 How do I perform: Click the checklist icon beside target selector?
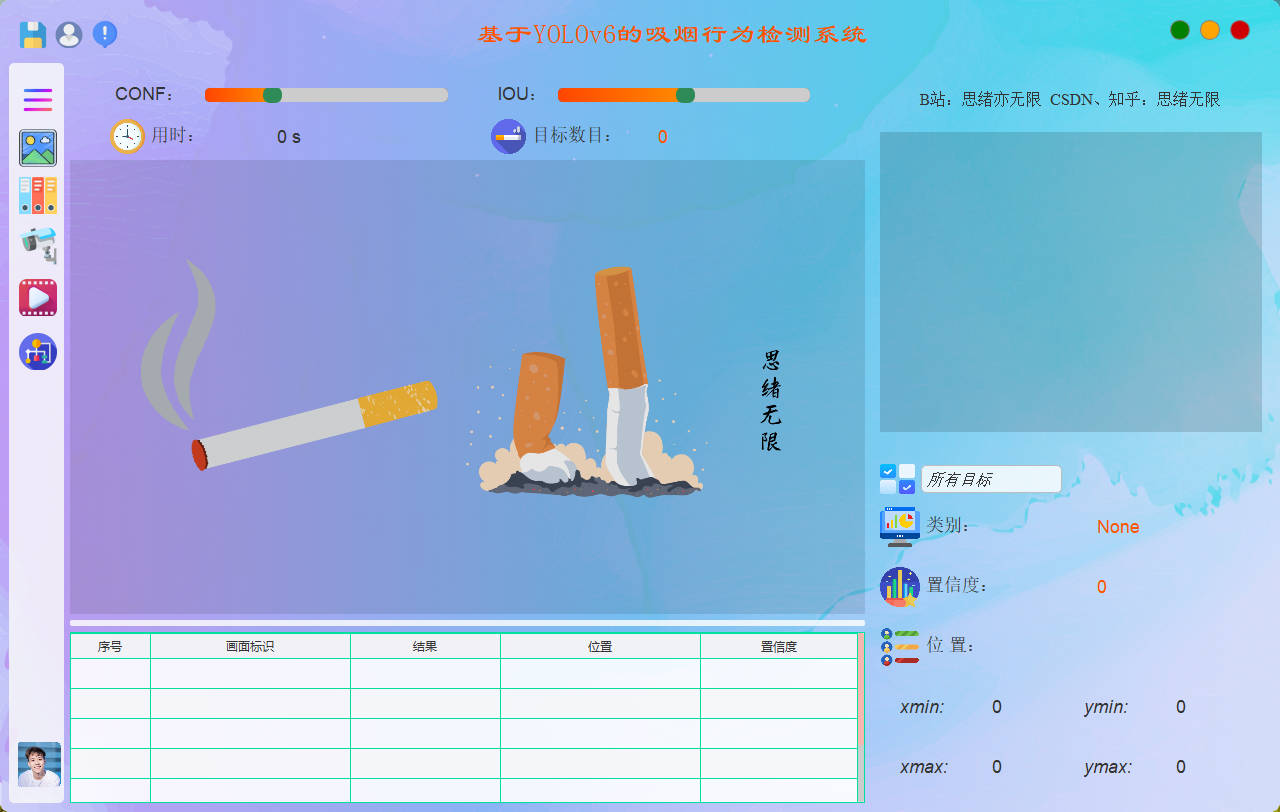click(897, 479)
